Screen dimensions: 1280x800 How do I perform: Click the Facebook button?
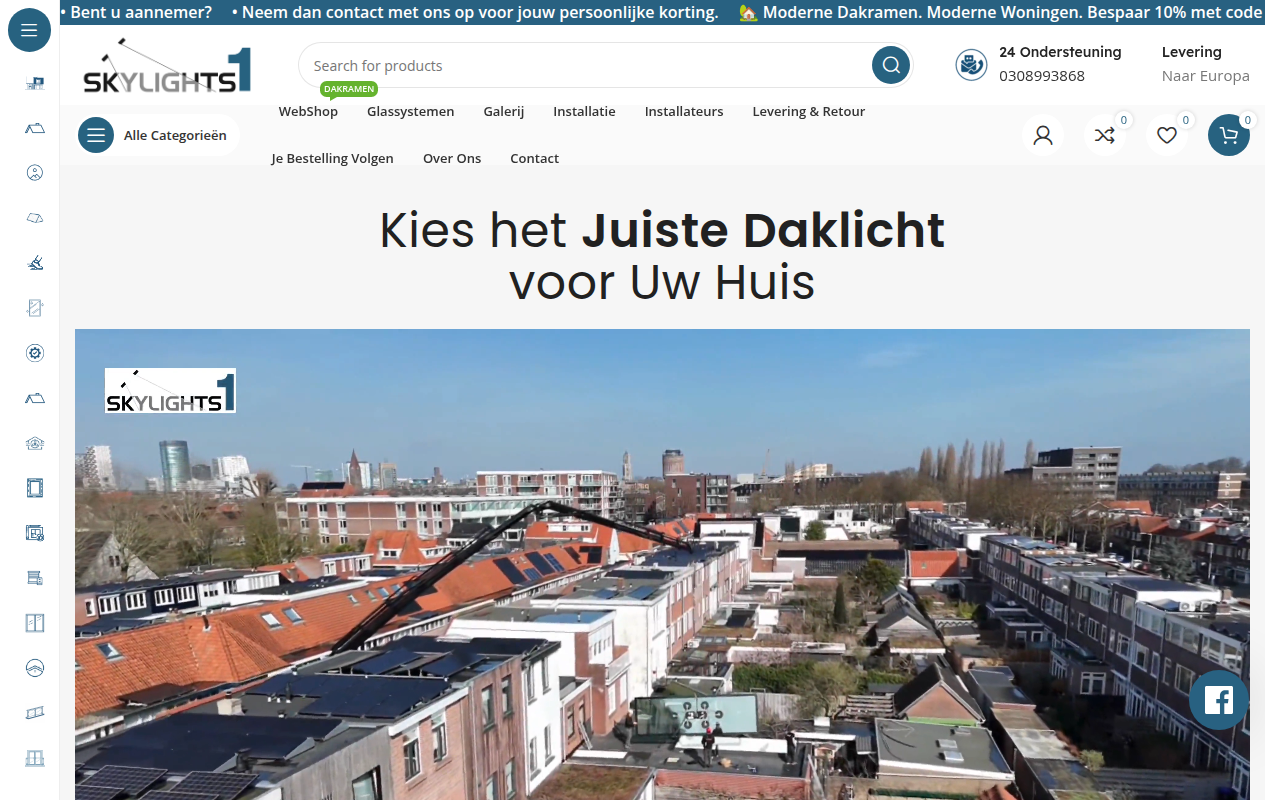pyautogui.click(x=1219, y=700)
